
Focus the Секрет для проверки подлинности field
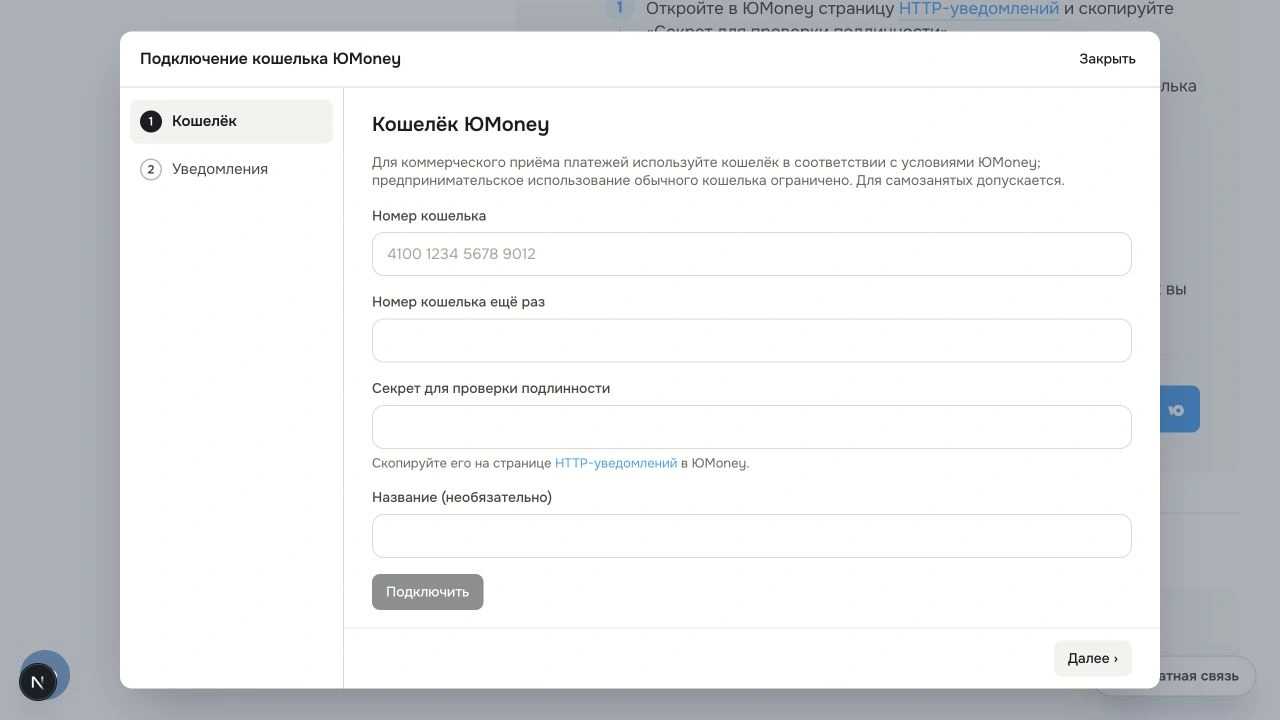pyautogui.click(x=751, y=427)
